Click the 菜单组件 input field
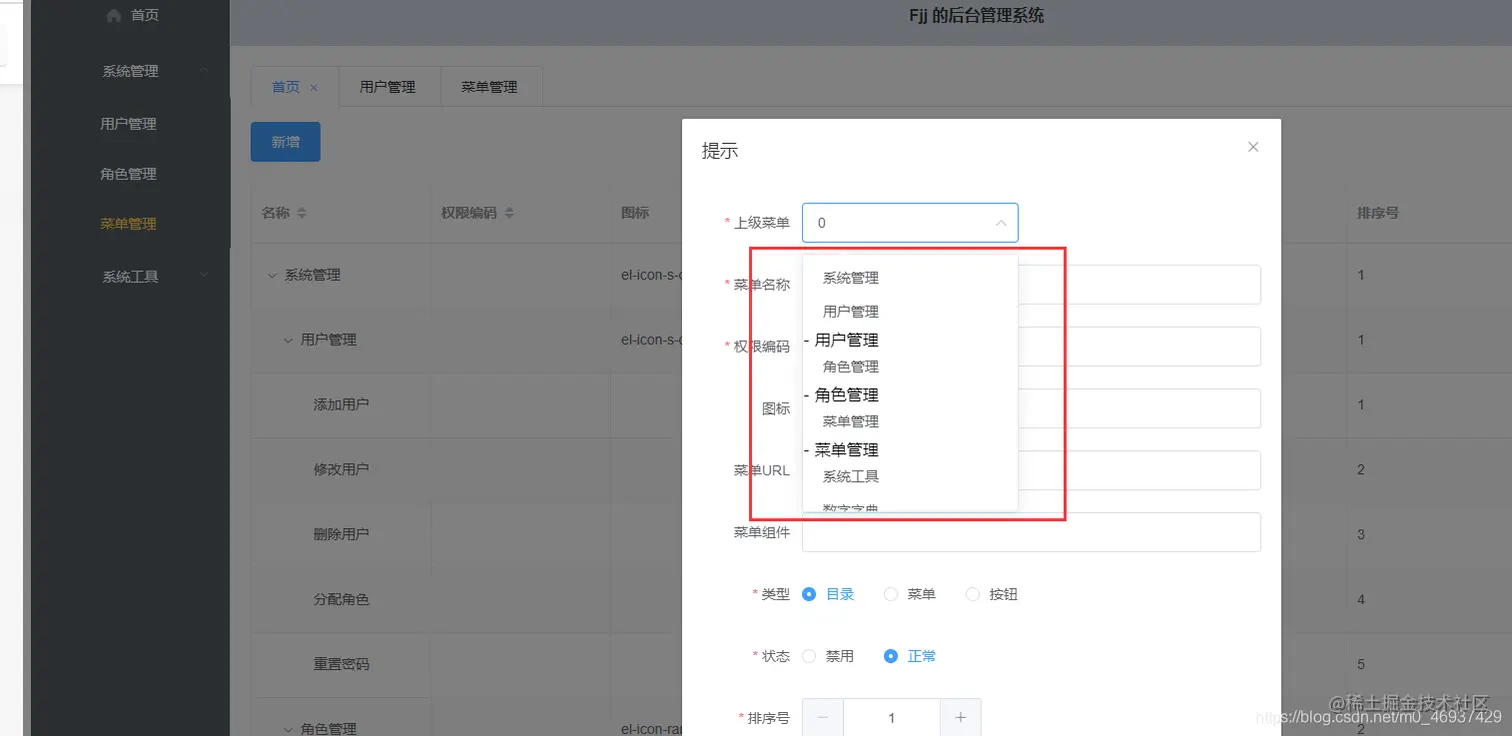Viewport: 1512px width, 736px height. [x=1030, y=532]
